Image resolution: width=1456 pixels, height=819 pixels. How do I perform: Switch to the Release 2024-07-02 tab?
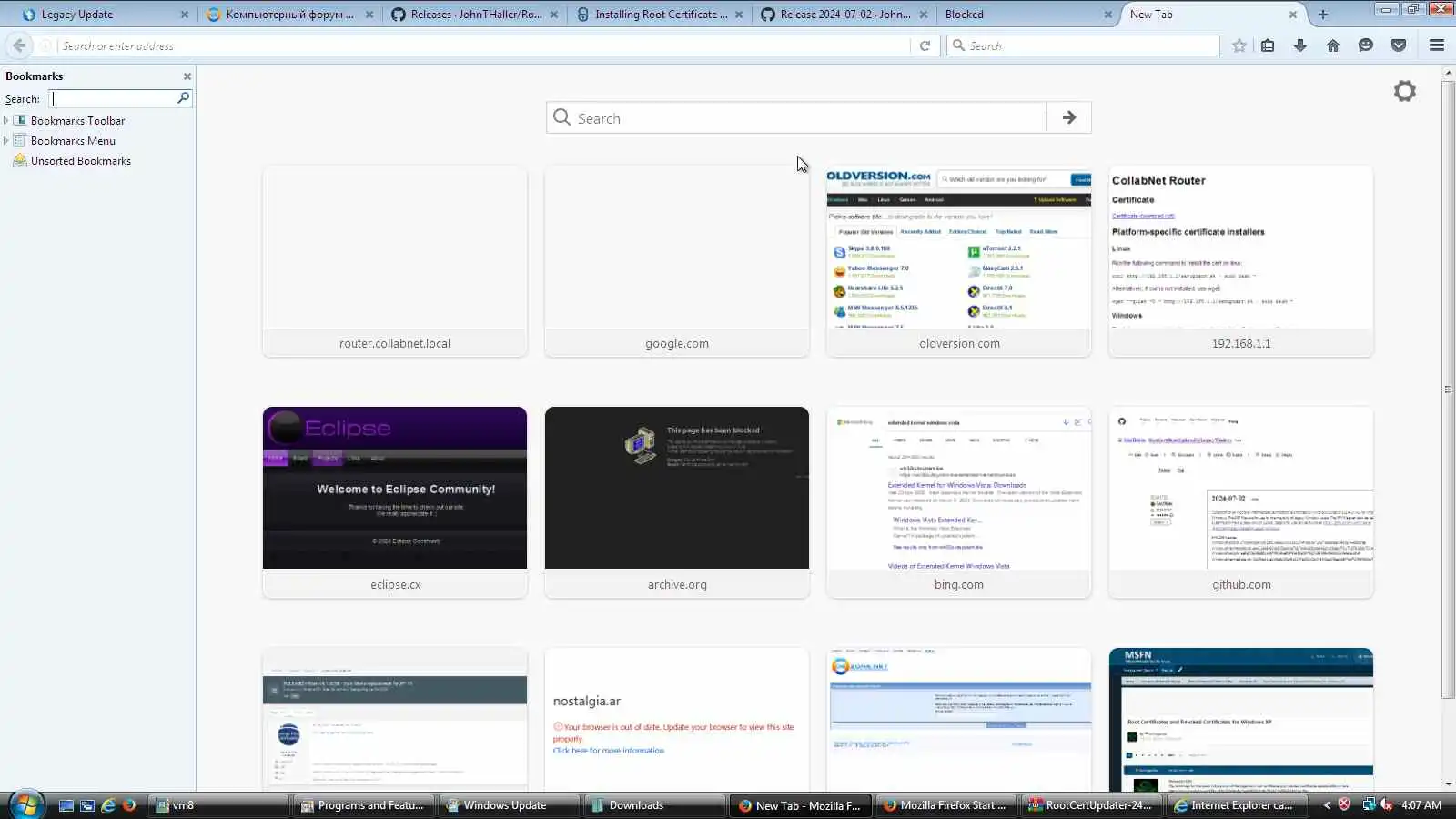coord(844,15)
